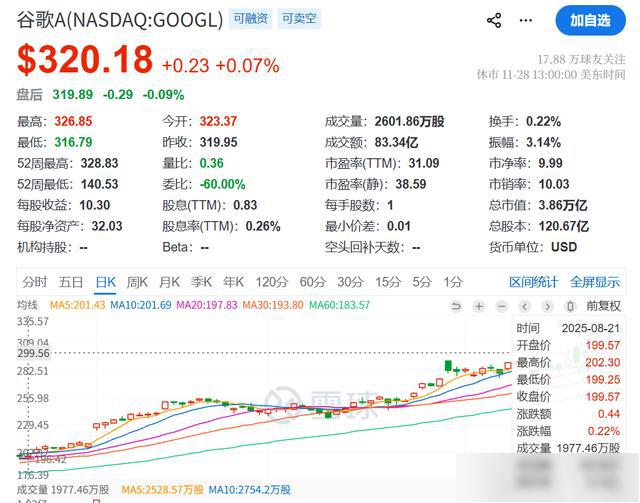The width and height of the screenshot is (640, 503).
Task: Click the 成交量 value 2601.86万股
Action: pos(409,121)
